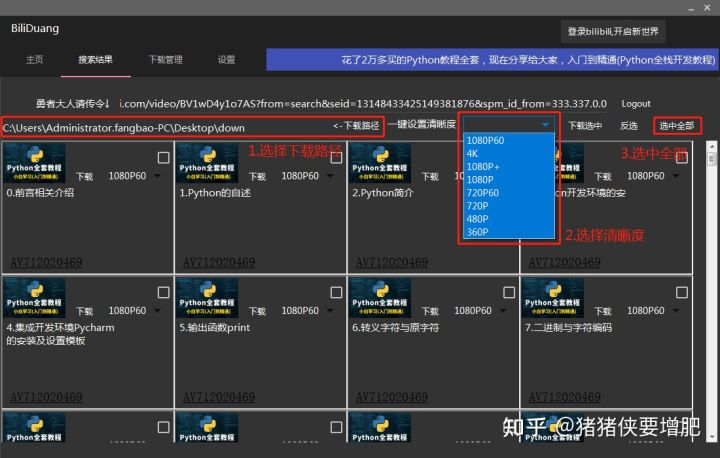Click 下载 on the 5.输出函数print card

[x=258, y=311]
